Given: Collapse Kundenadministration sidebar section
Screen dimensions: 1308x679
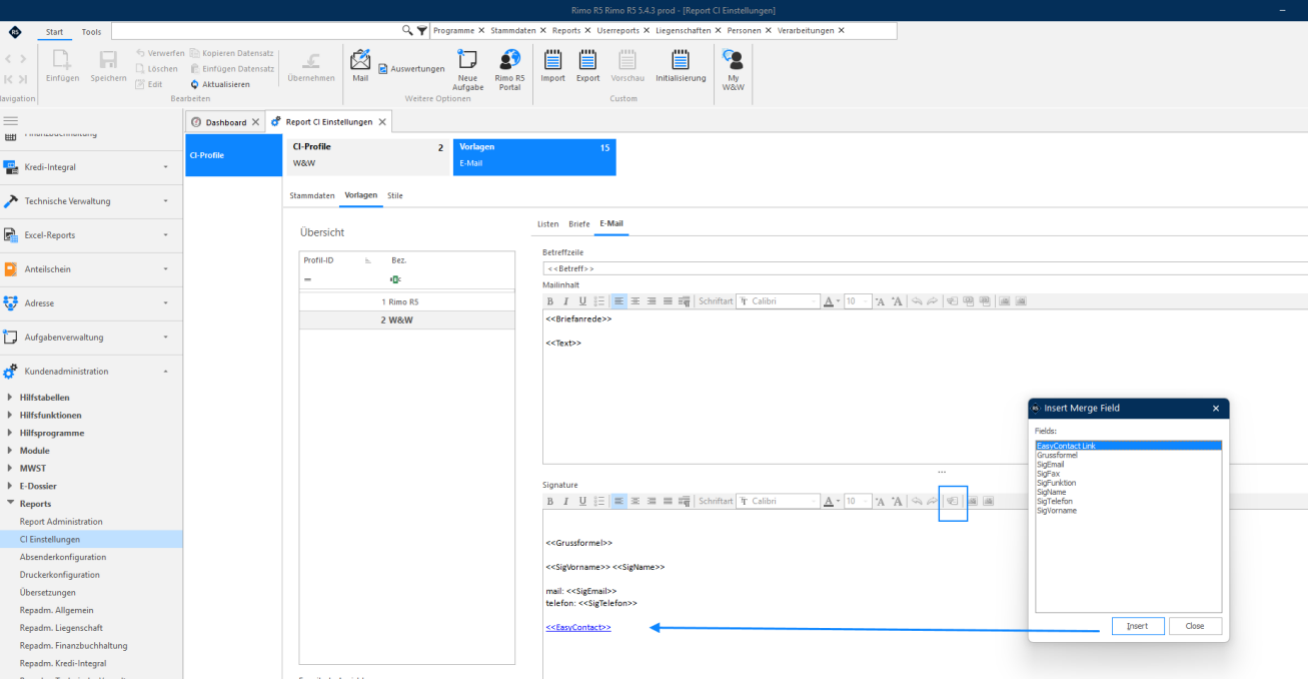Looking at the screenshot, I should click(x=91, y=371).
